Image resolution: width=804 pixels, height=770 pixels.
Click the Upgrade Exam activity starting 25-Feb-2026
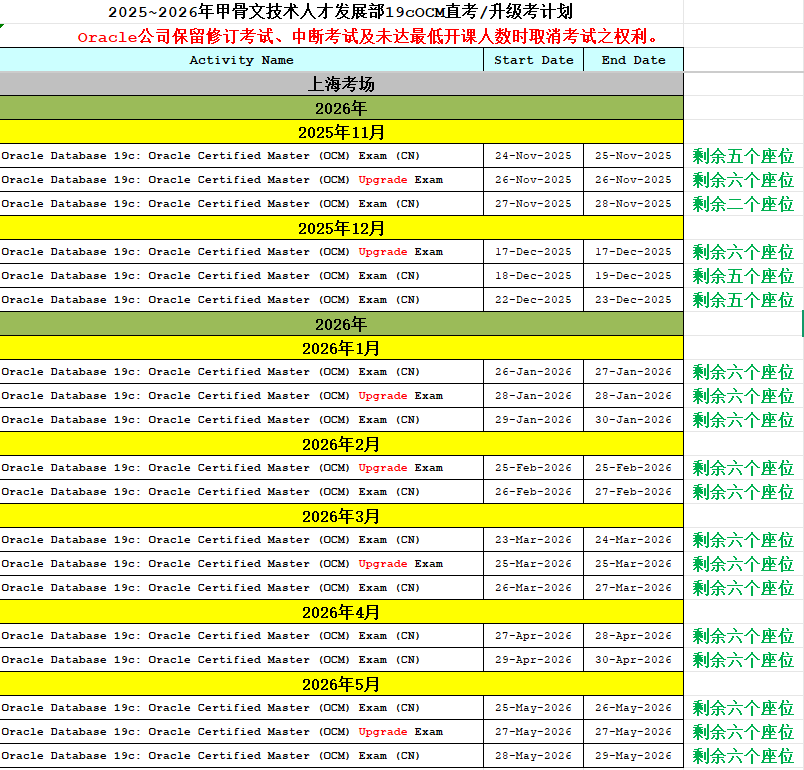click(x=221, y=468)
